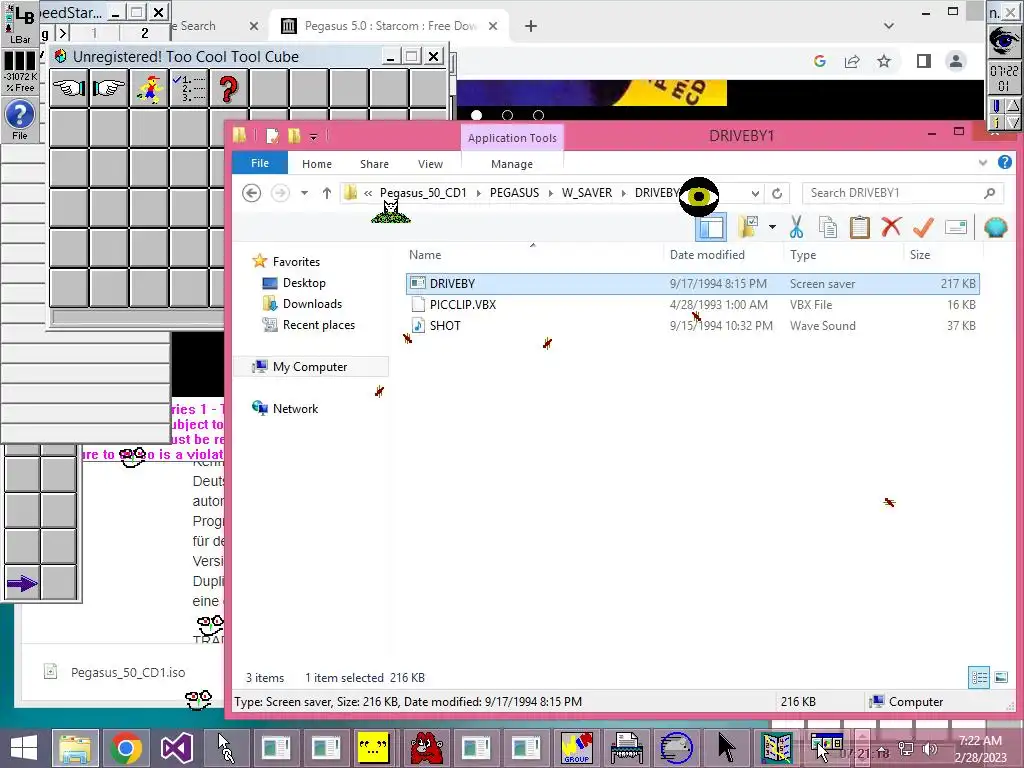1024x768 pixels.
Task: Select My Computer in the navigation pane
Action: 310,367
